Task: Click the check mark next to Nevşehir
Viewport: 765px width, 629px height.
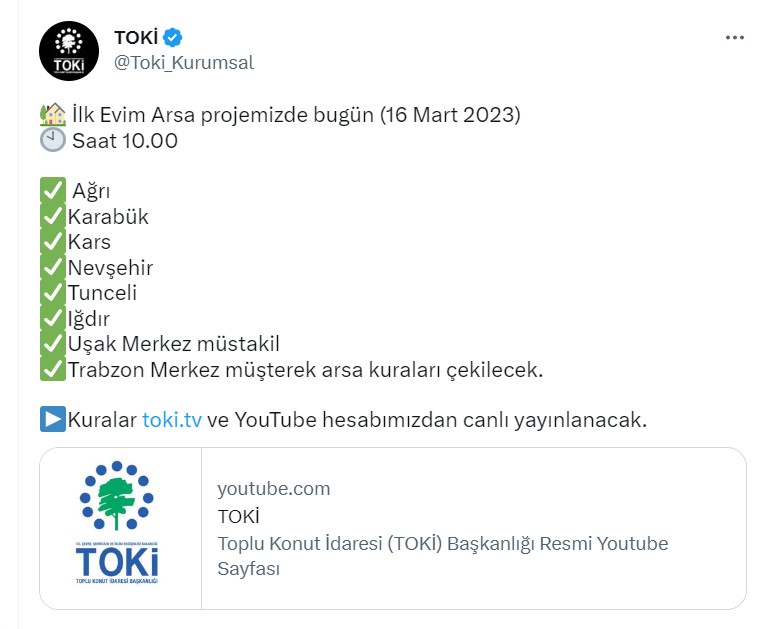Action: tap(53, 267)
